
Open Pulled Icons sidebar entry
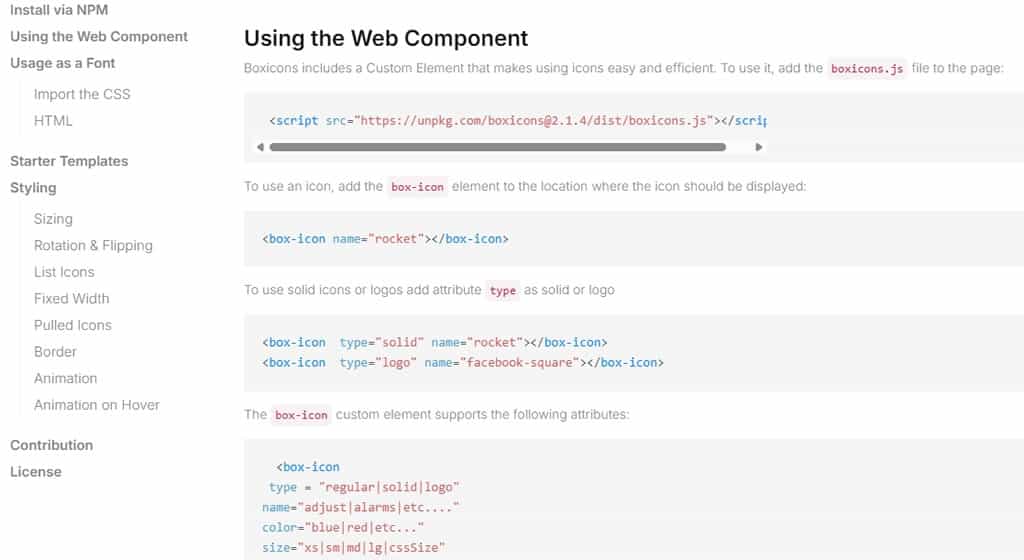(72, 325)
